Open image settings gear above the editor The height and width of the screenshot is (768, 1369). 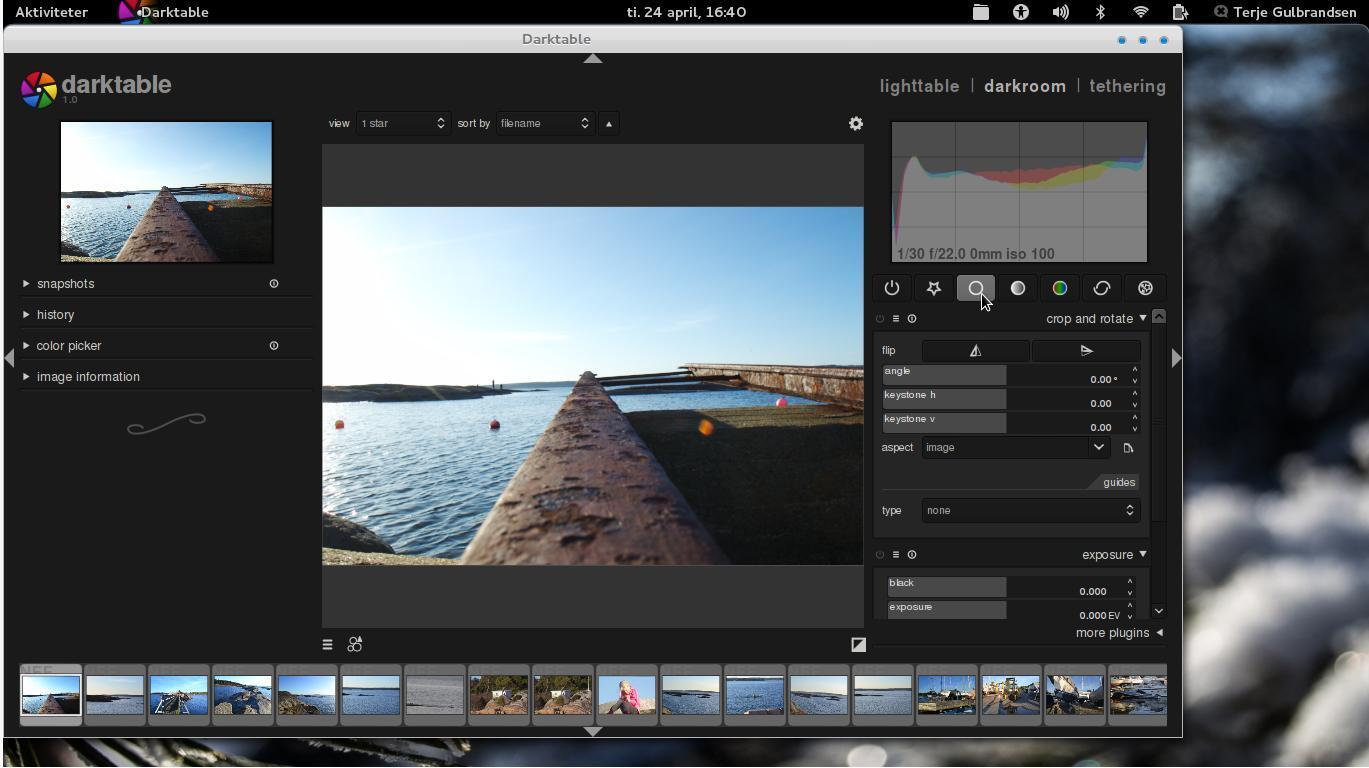pyautogui.click(x=855, y=123)
